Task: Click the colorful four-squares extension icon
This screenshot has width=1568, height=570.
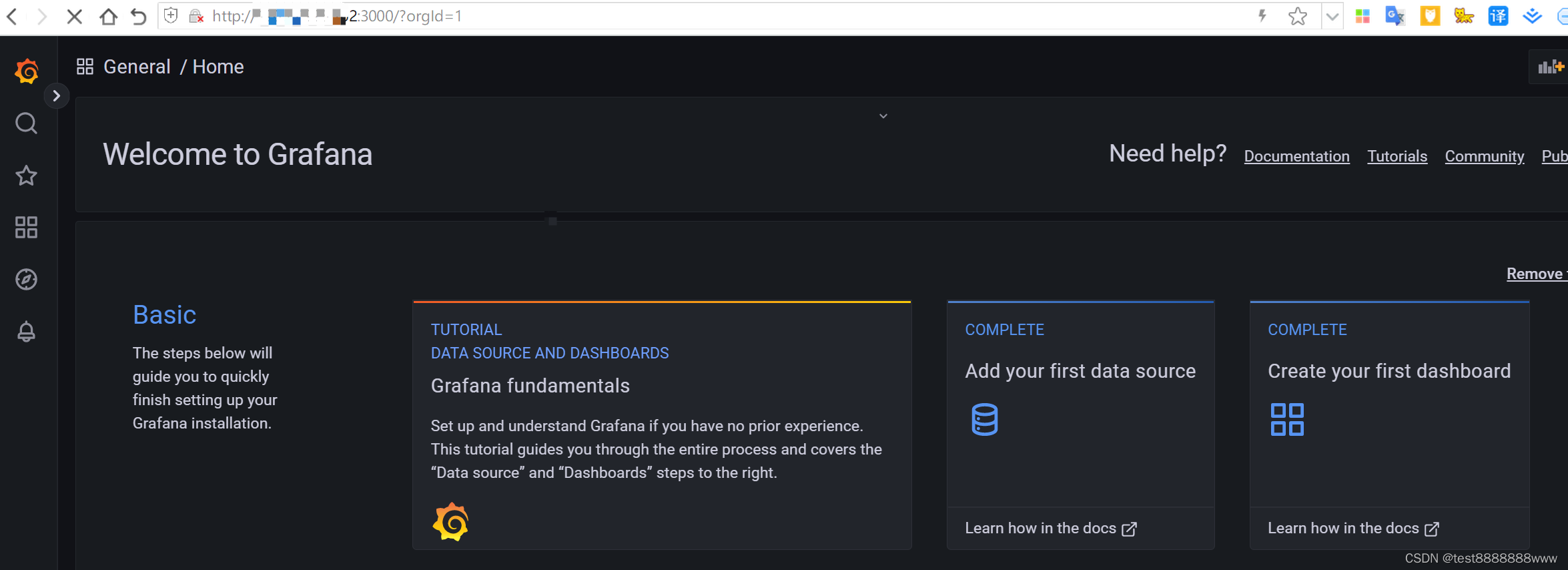Action: (x=1362, y=16)
